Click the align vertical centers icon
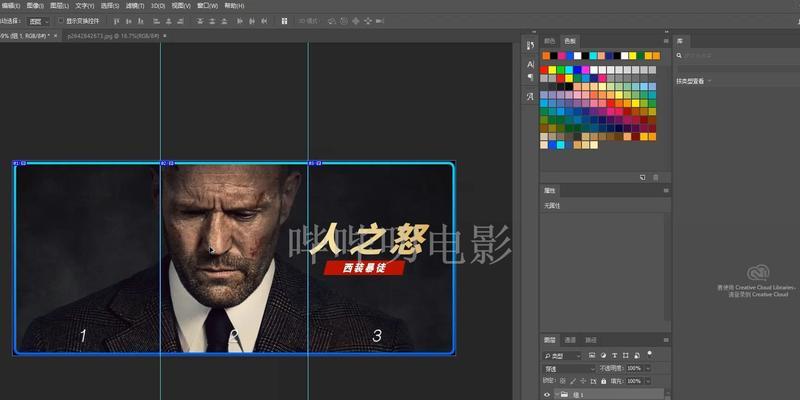This screenshot has height=400, width=800. tap(128, 21)
